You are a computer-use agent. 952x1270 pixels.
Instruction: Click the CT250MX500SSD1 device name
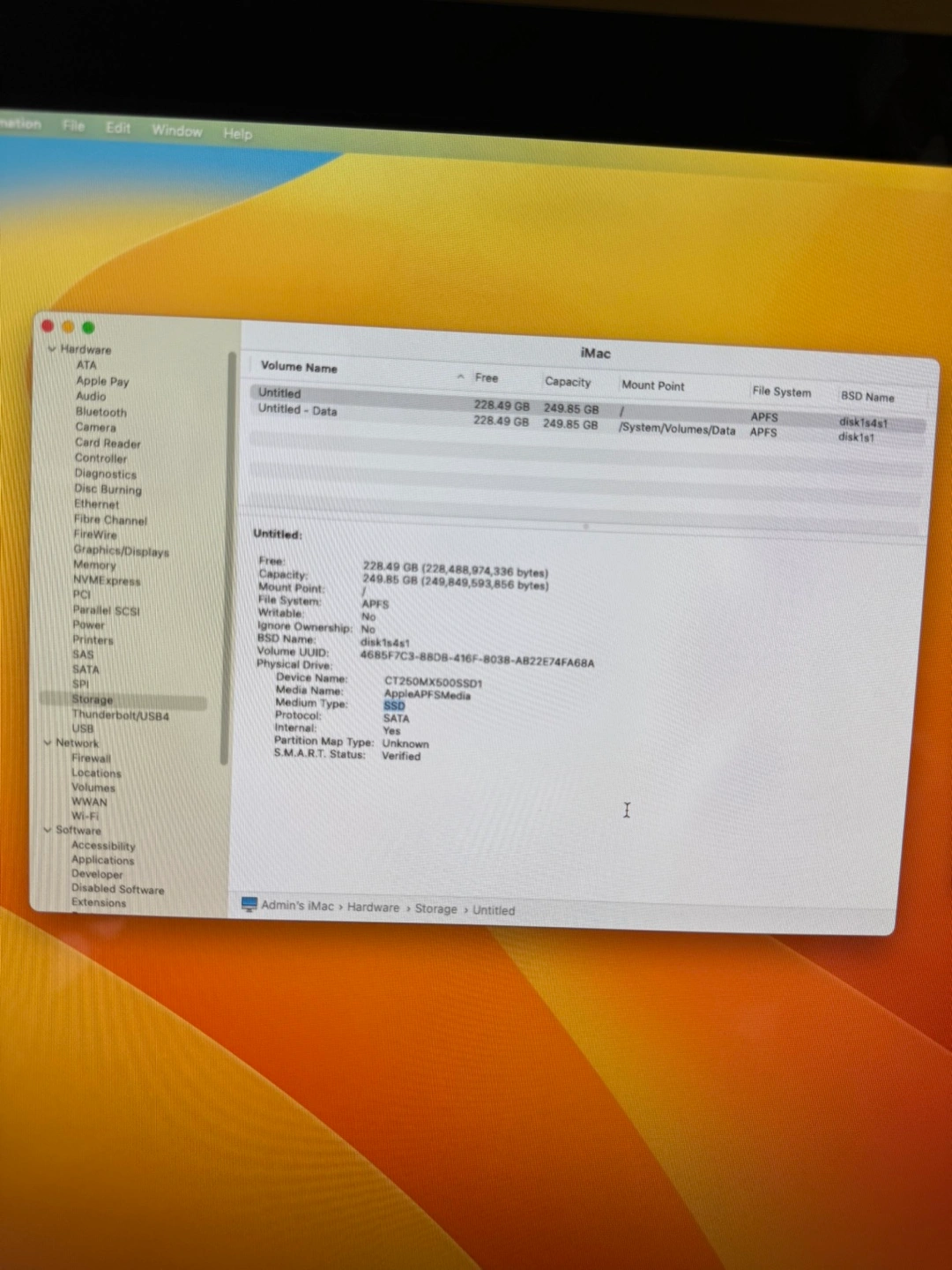click(x=433, y=683)
